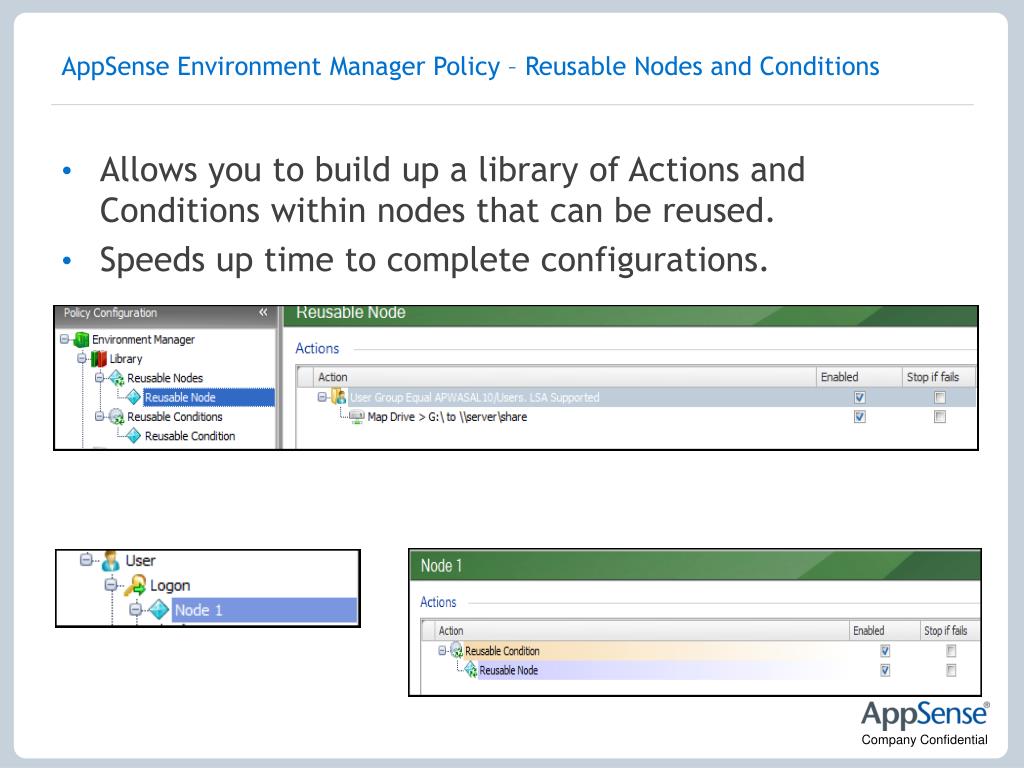Toggle Enabled checkbox for Reusable Condition row

pos(885,651)
